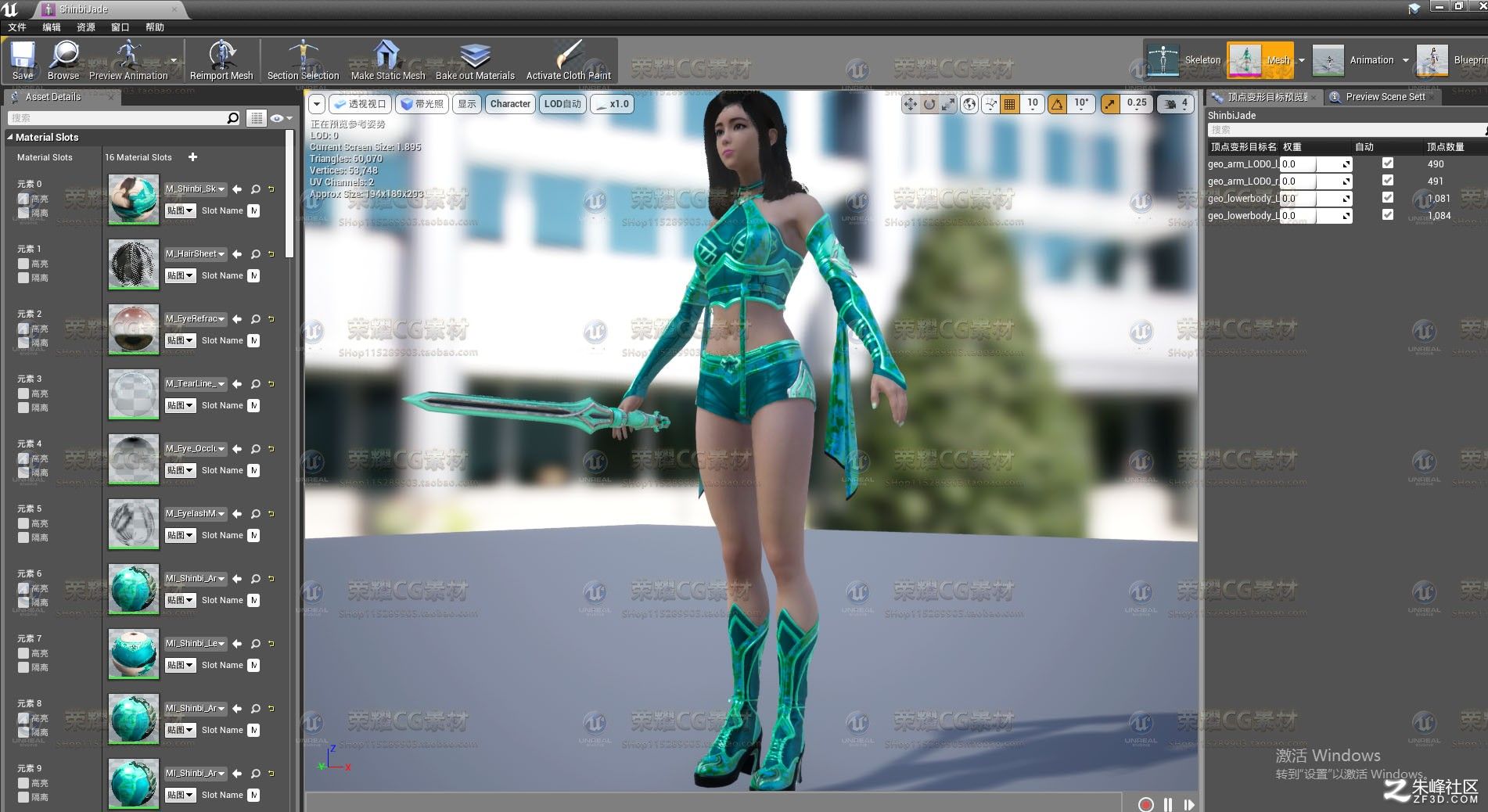
Task: Toggle the rotation snapping button
Action: coord(1058,103)
